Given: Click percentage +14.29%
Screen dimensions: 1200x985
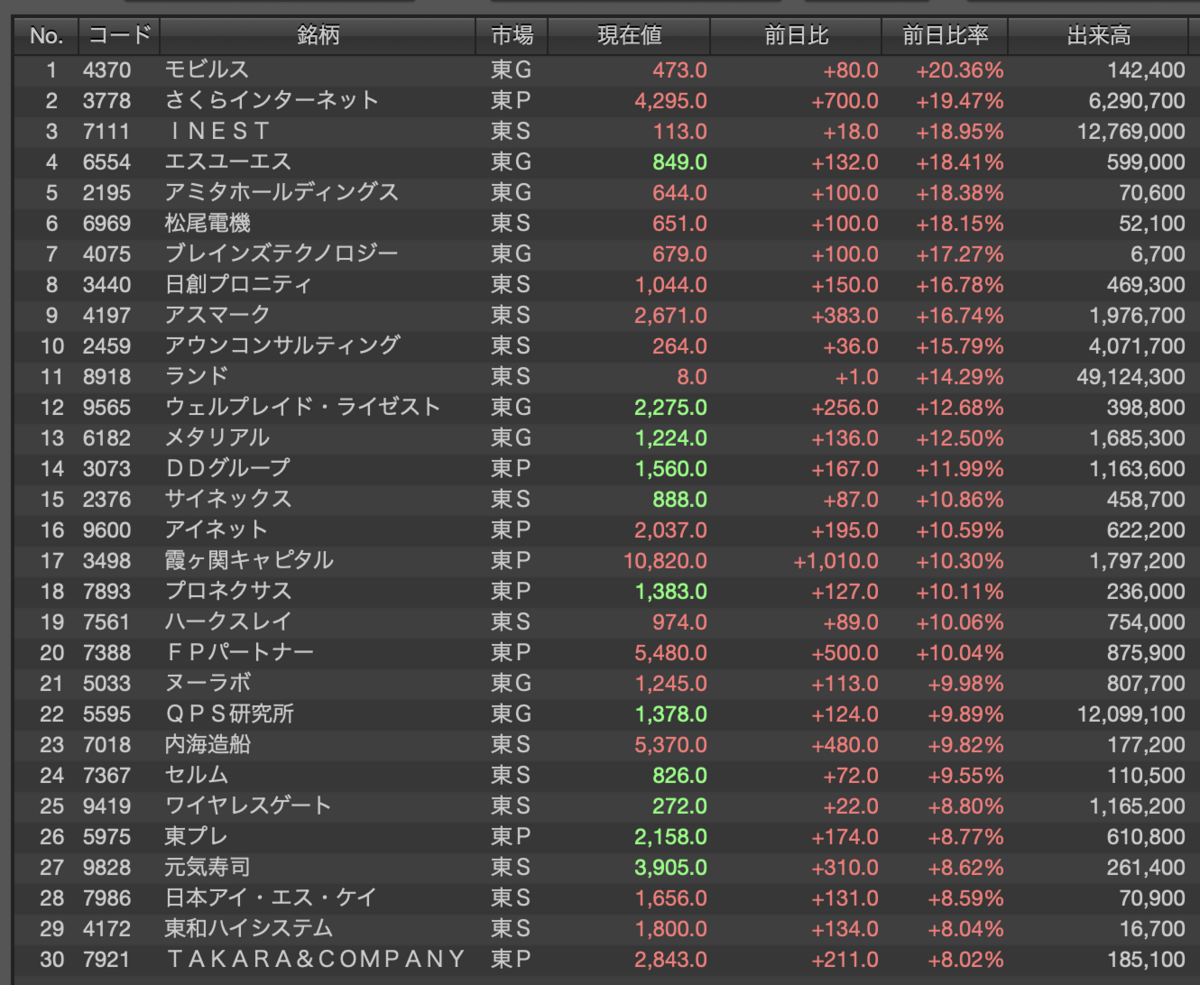Looking at the screenshot, I should tap(959, 376).
